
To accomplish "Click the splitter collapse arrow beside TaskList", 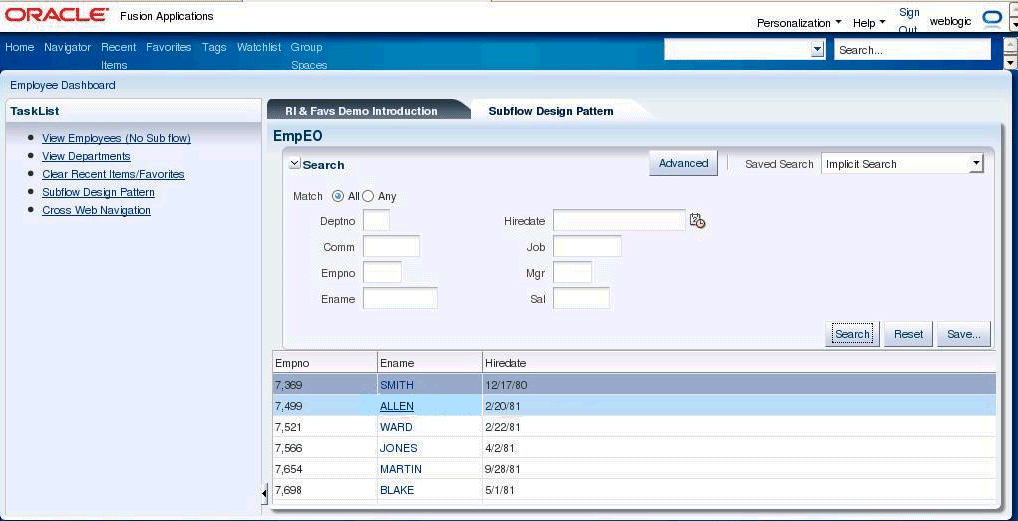I will pyautogui.click(x=264, y=495).
